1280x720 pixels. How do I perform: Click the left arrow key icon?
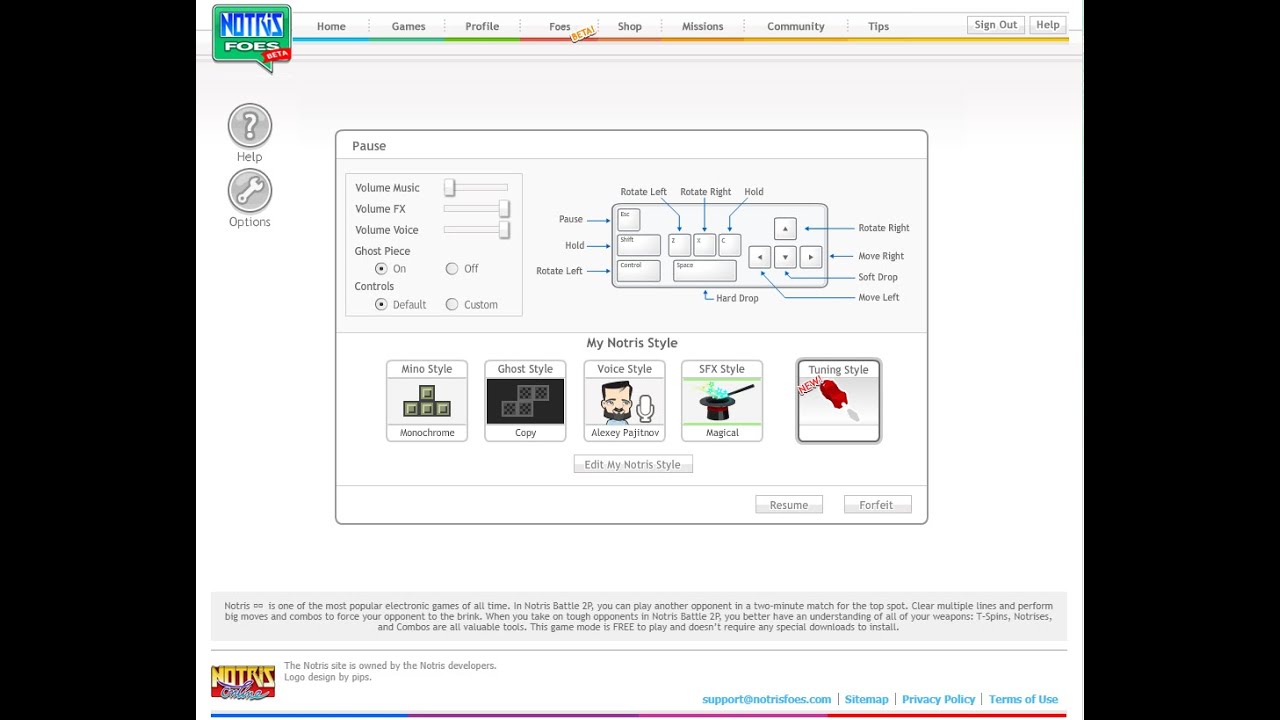pyautogui.click(x=760, y=257)
